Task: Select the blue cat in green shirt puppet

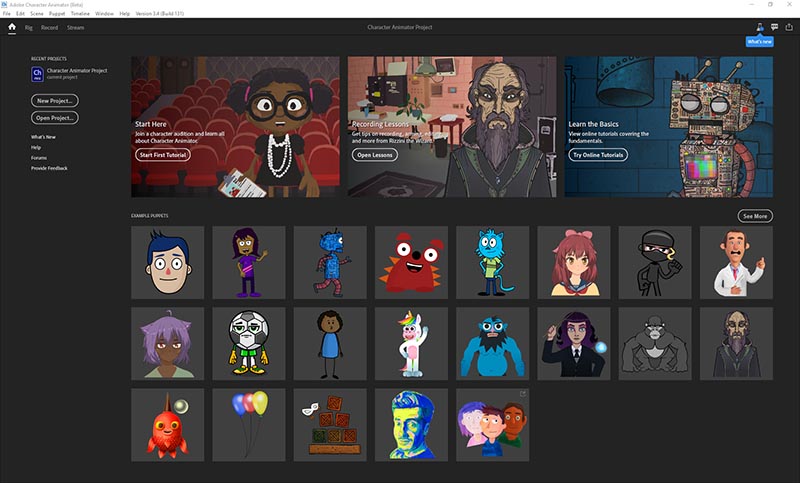Action: (x=492, y=263)
